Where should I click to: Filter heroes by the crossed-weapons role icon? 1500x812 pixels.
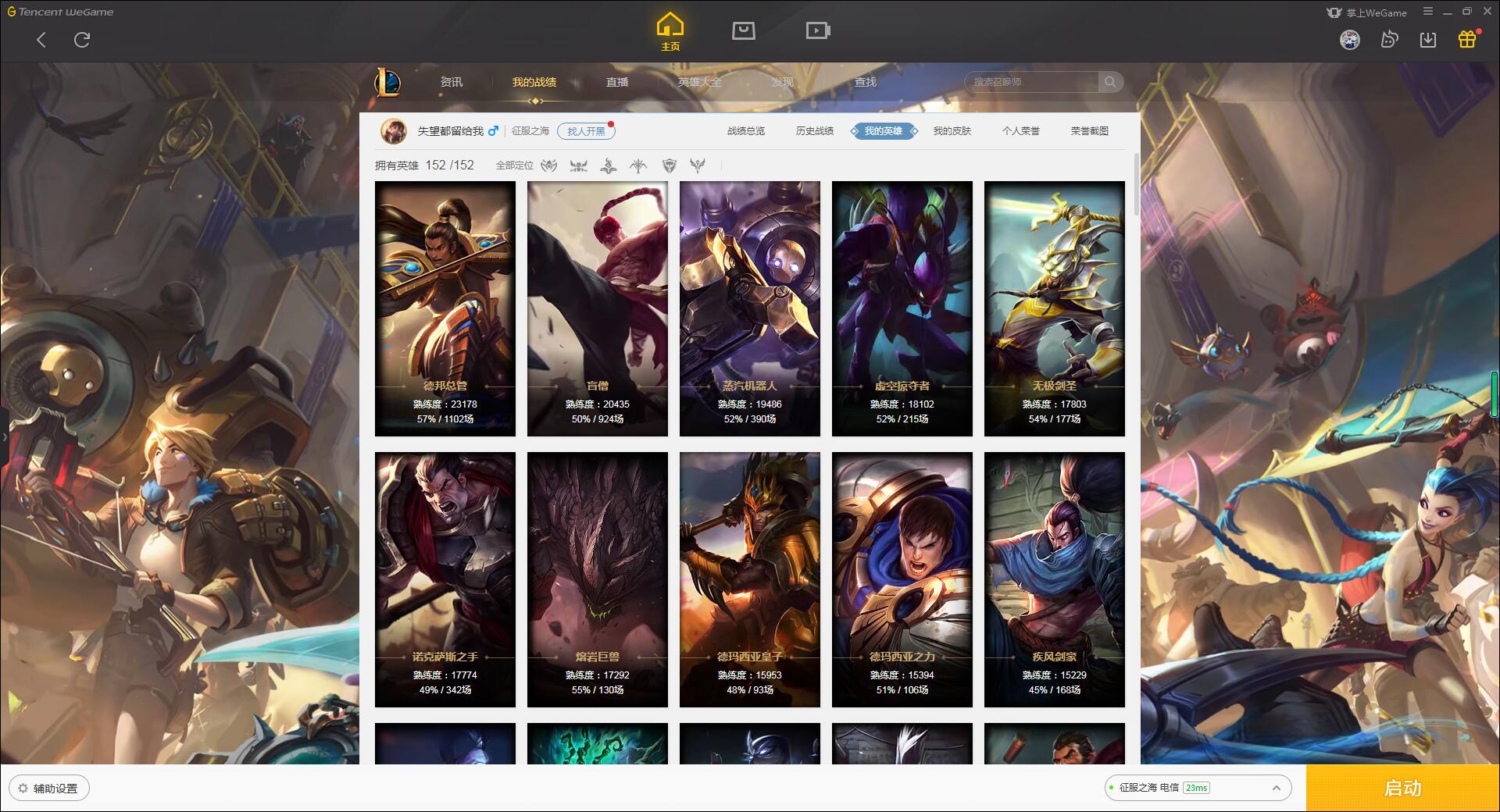[549, 166]
